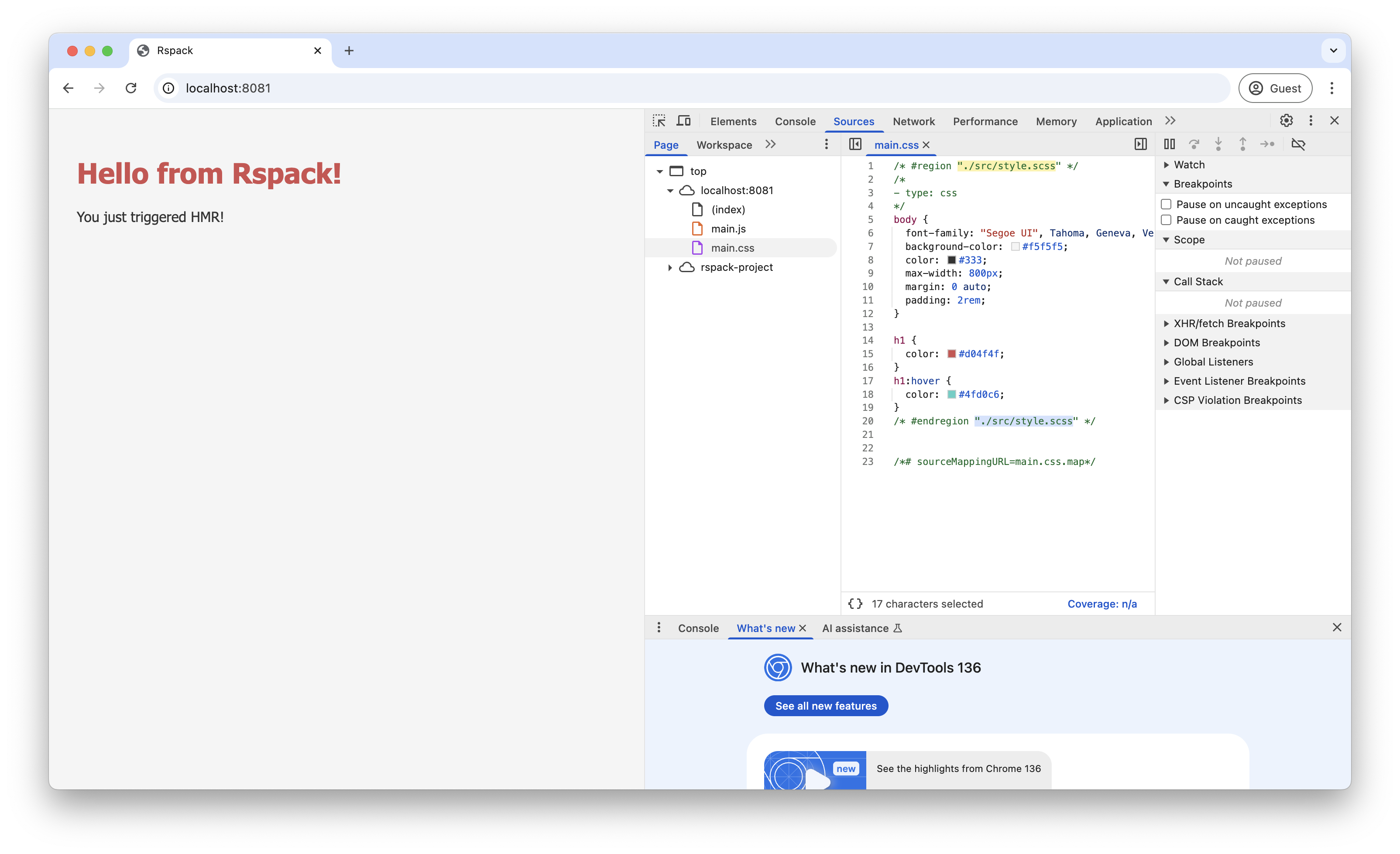
Task: Open the #d04f4f color swatch
Action: [951, 354]
